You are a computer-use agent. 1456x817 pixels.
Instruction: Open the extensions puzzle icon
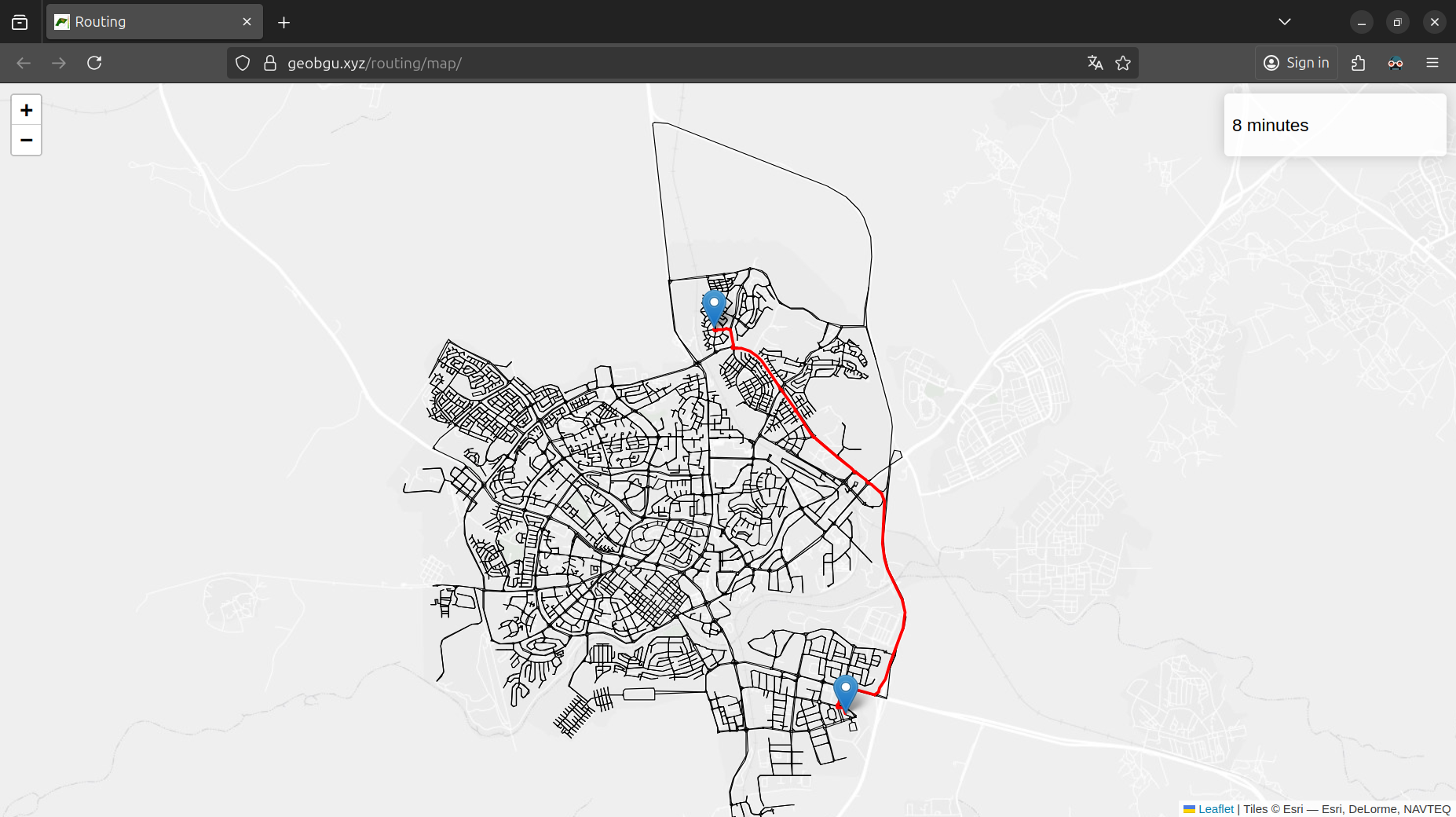tap(1358, 63)
